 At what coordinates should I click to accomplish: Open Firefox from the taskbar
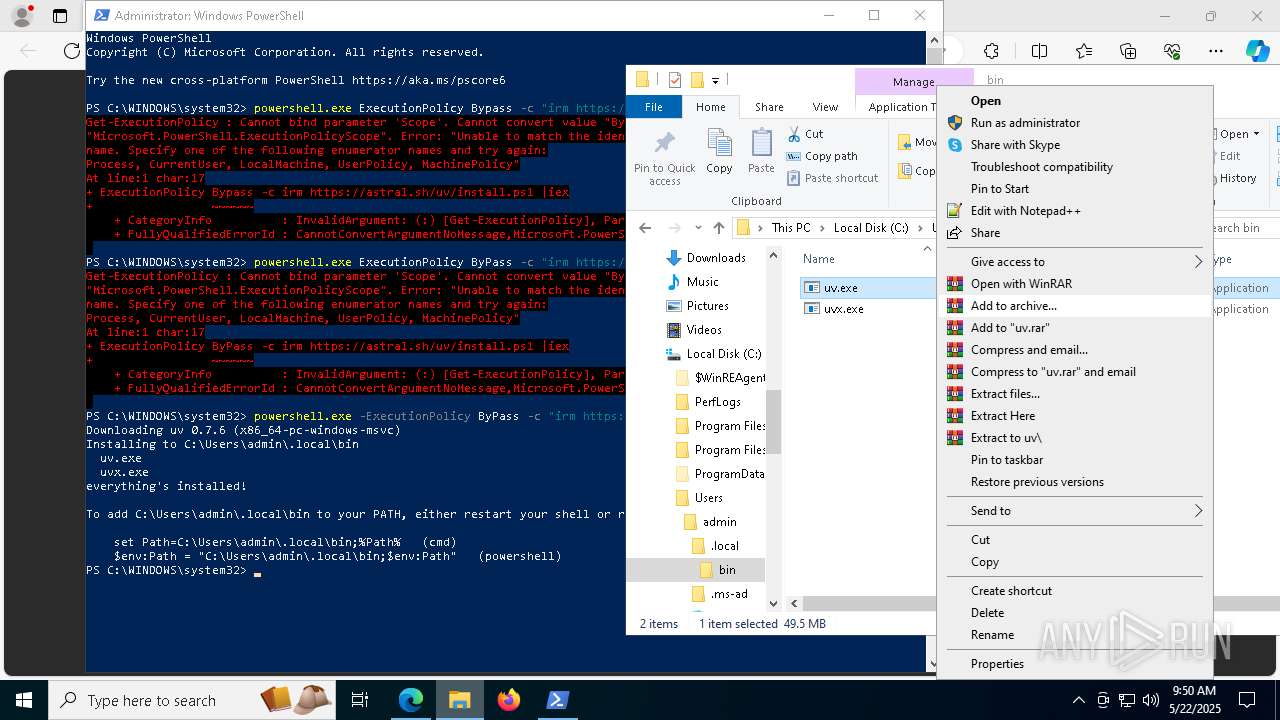(x=509, y=700)
